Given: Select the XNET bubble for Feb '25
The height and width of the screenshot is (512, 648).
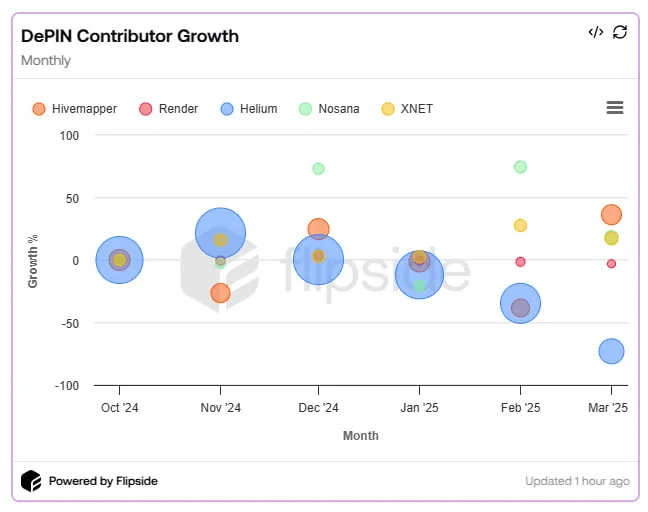Looking at the screenshot, I should (x=520, y=225).
